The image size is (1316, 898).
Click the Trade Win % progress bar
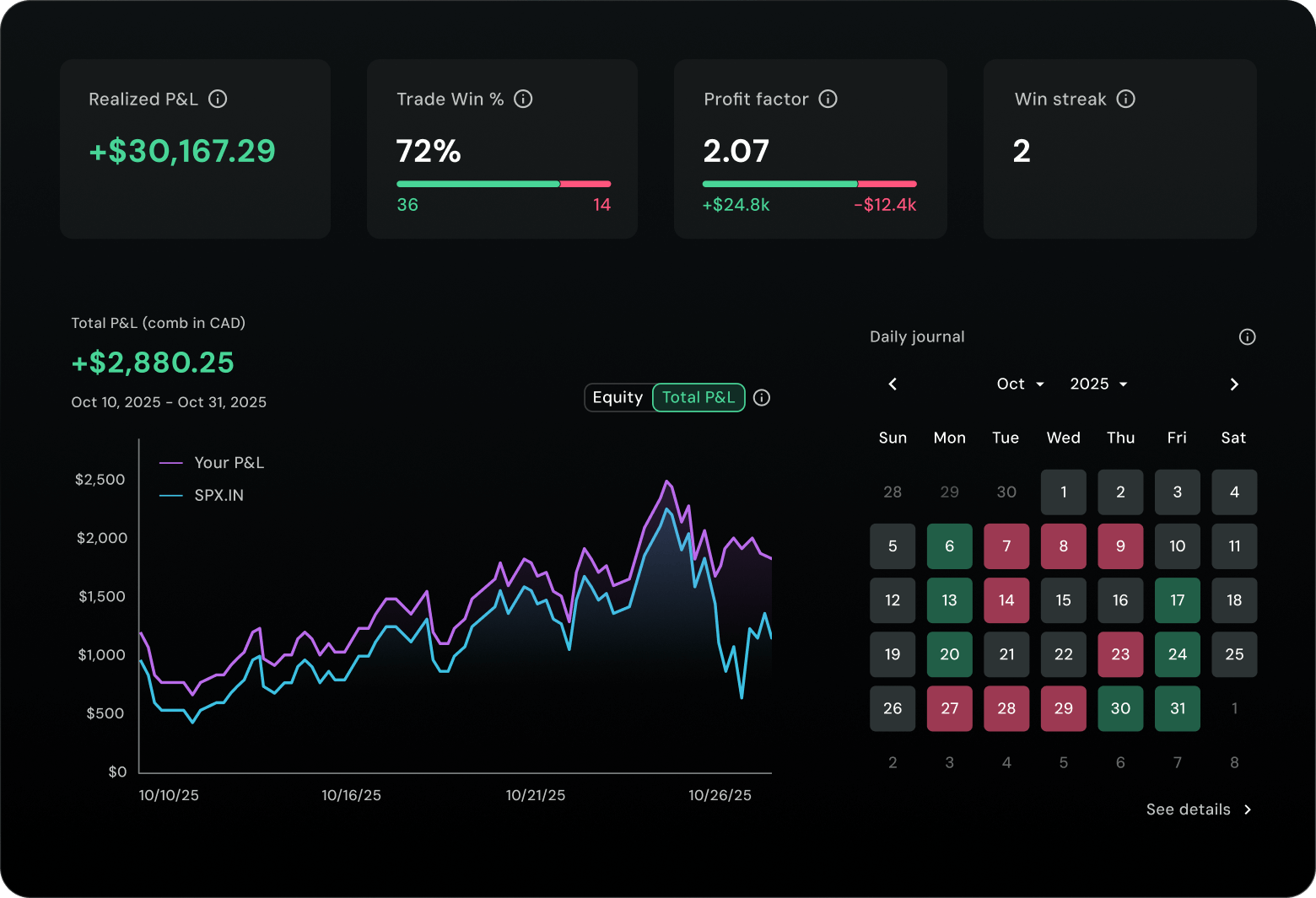503,183
